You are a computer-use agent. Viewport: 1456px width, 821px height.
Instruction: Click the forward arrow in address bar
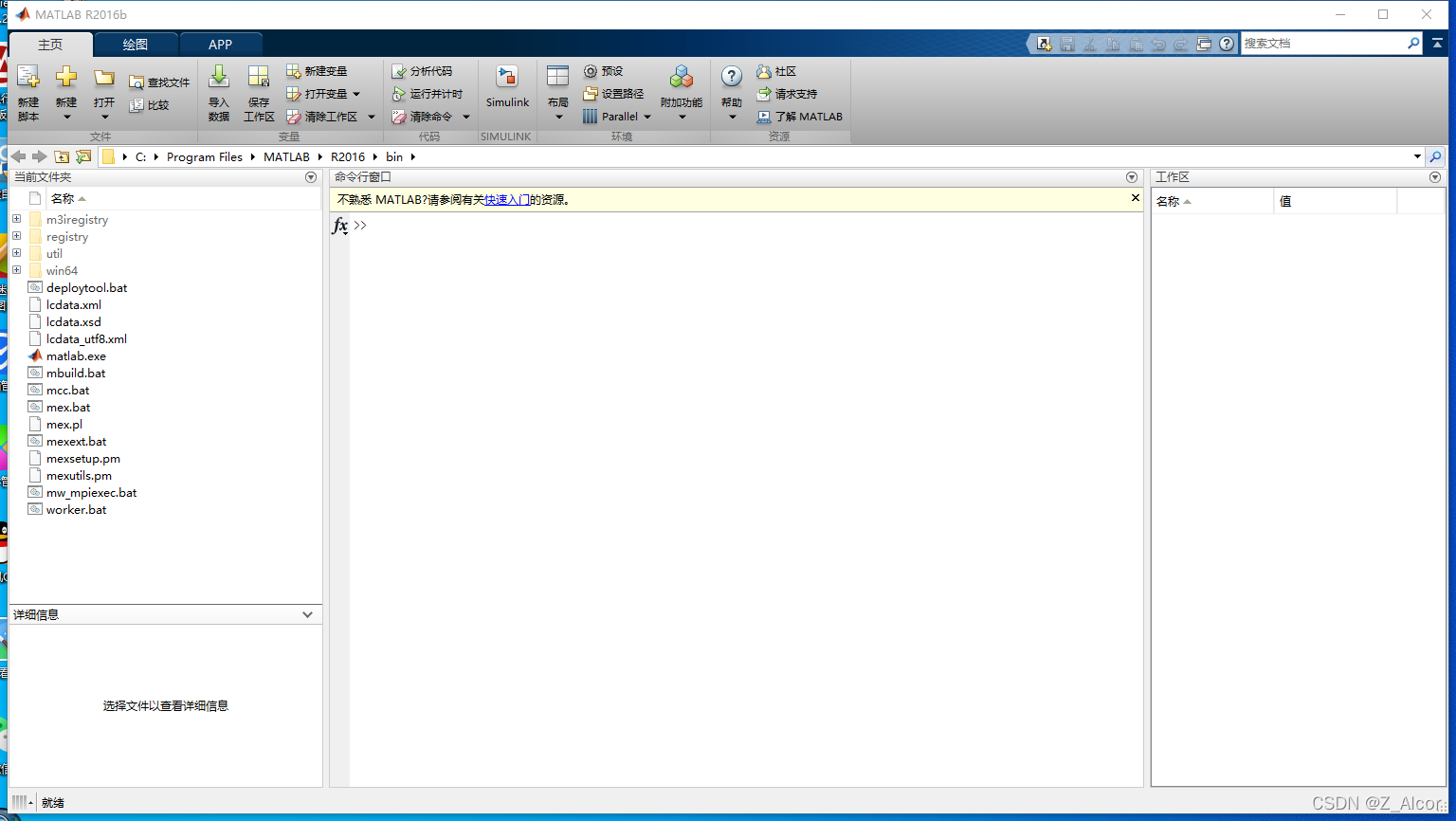pyautogui.click(x=39, y=156)
